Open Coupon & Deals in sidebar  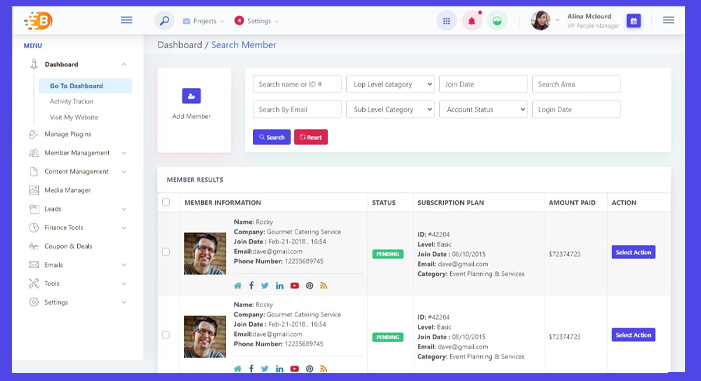click(68, 246)
